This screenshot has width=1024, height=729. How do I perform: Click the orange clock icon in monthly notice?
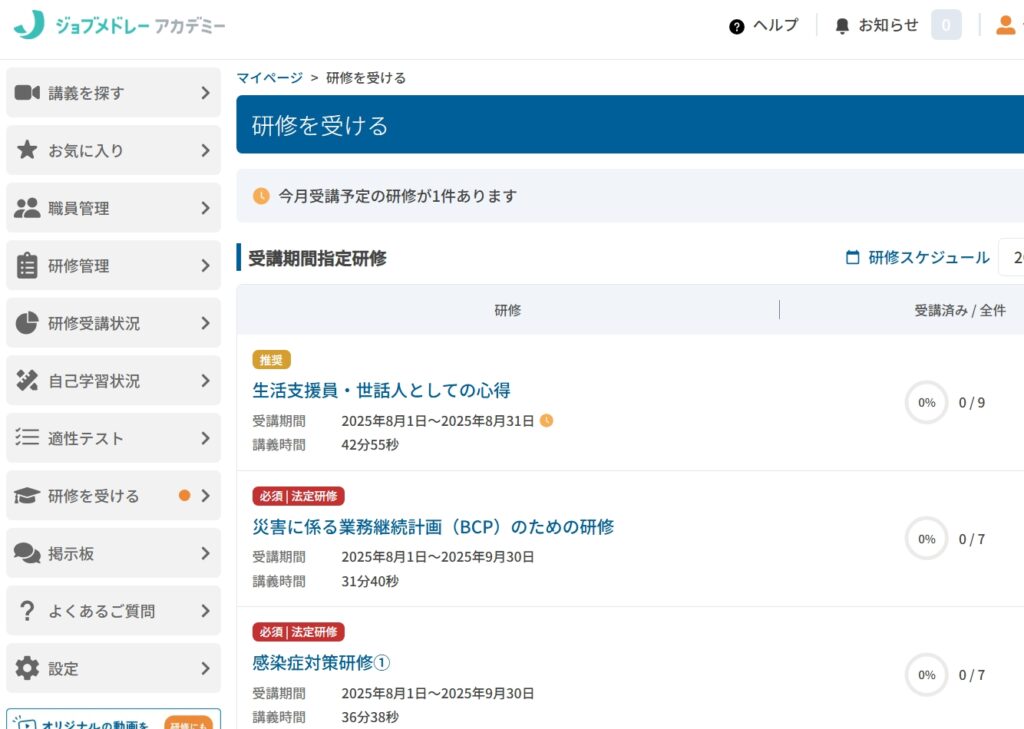pyautogui.click(x=261, y=196)
